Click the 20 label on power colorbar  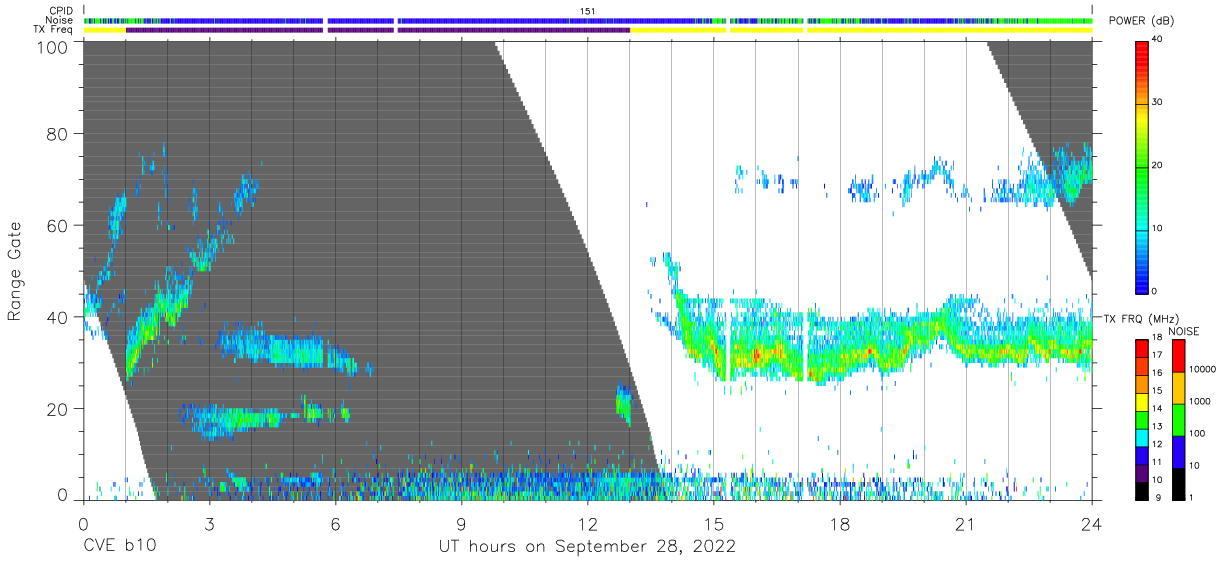(x=1157, y=165)
